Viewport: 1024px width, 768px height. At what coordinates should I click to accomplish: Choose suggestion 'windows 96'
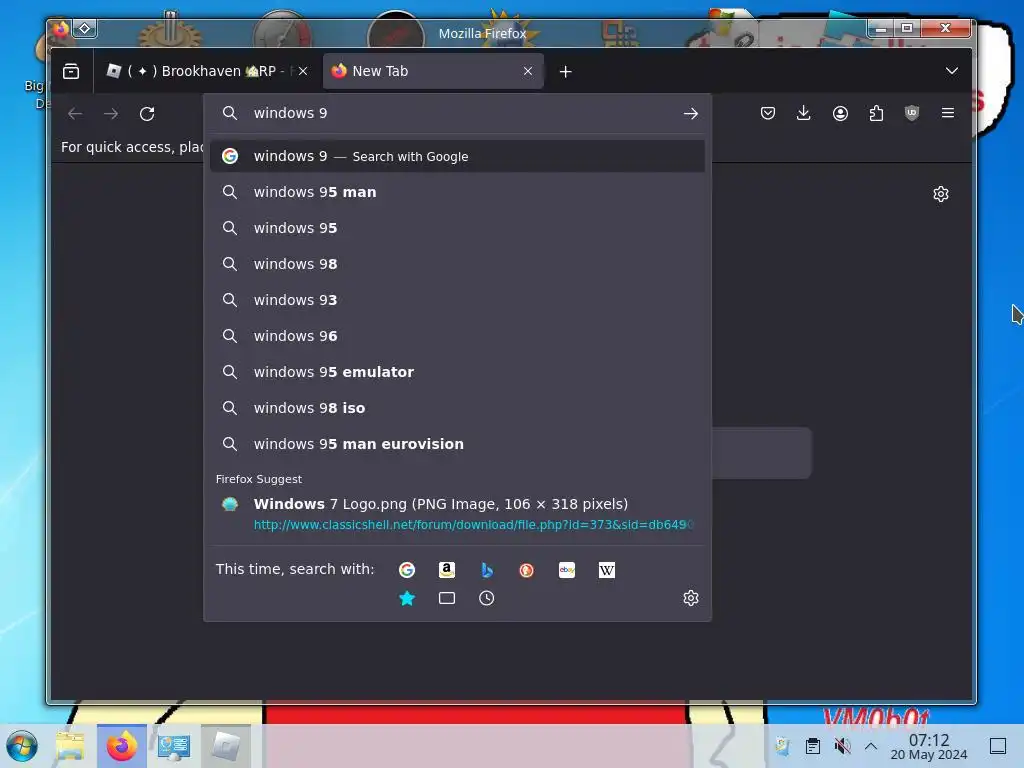pos(457,336)
